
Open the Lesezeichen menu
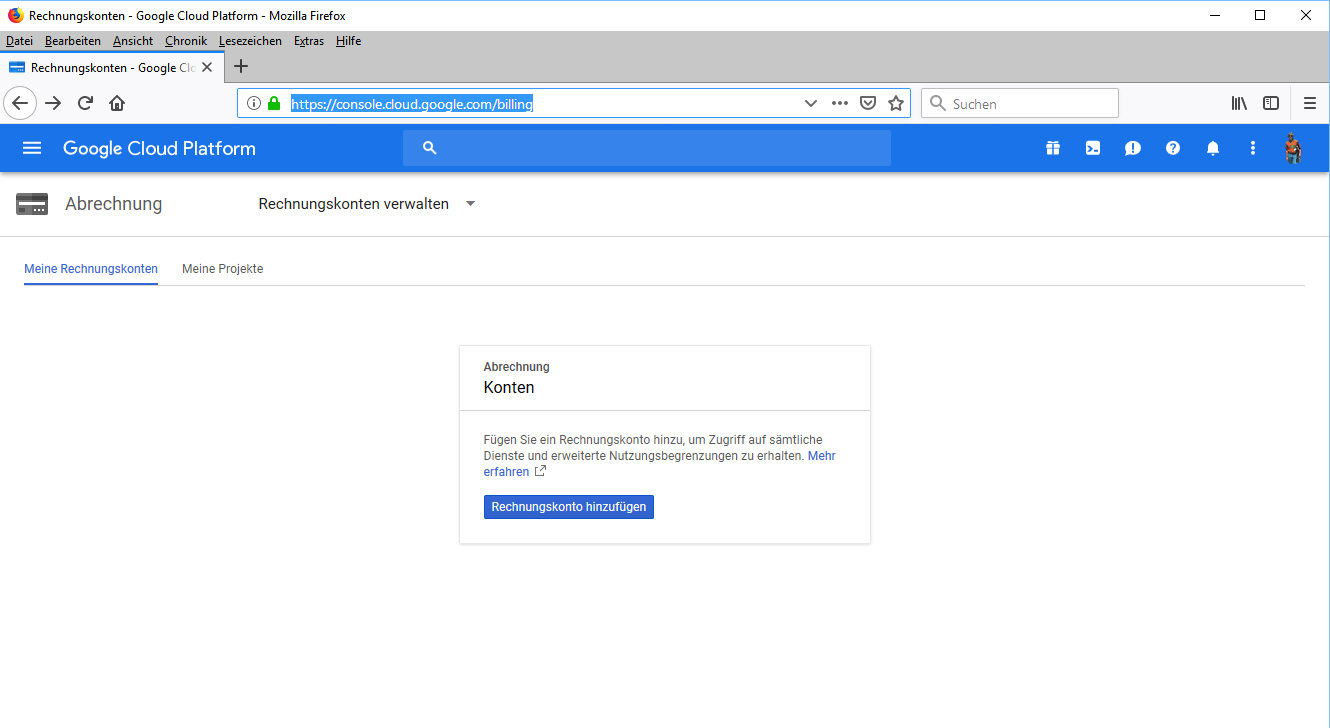(250, 41)
